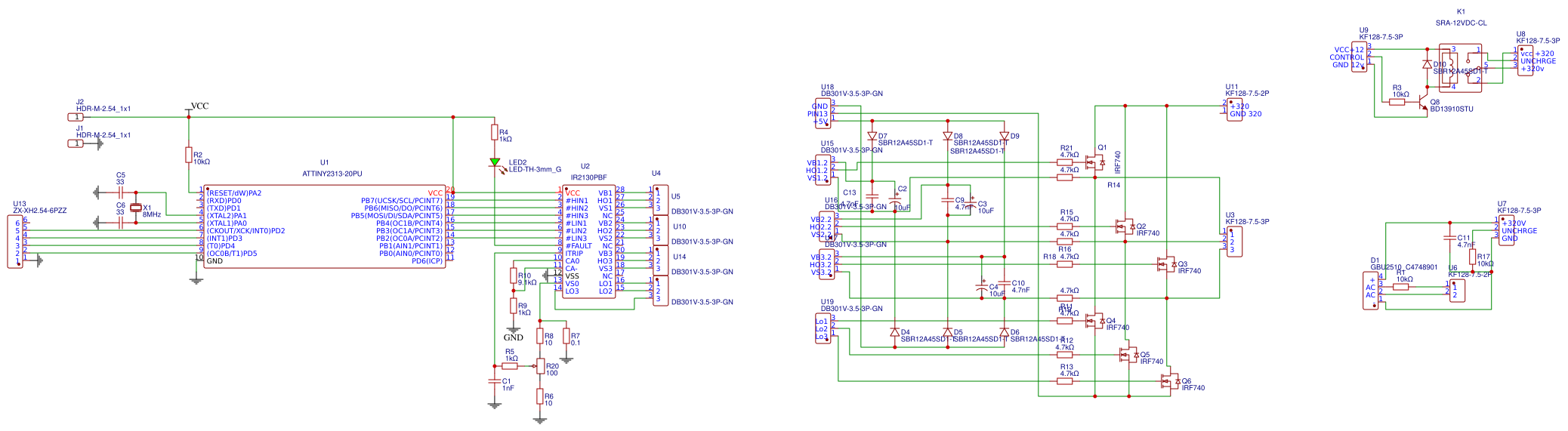Select the Q6 IRF740 MOSFET
This screenshot has width=1568, height=431.
tap(1170, 381)
